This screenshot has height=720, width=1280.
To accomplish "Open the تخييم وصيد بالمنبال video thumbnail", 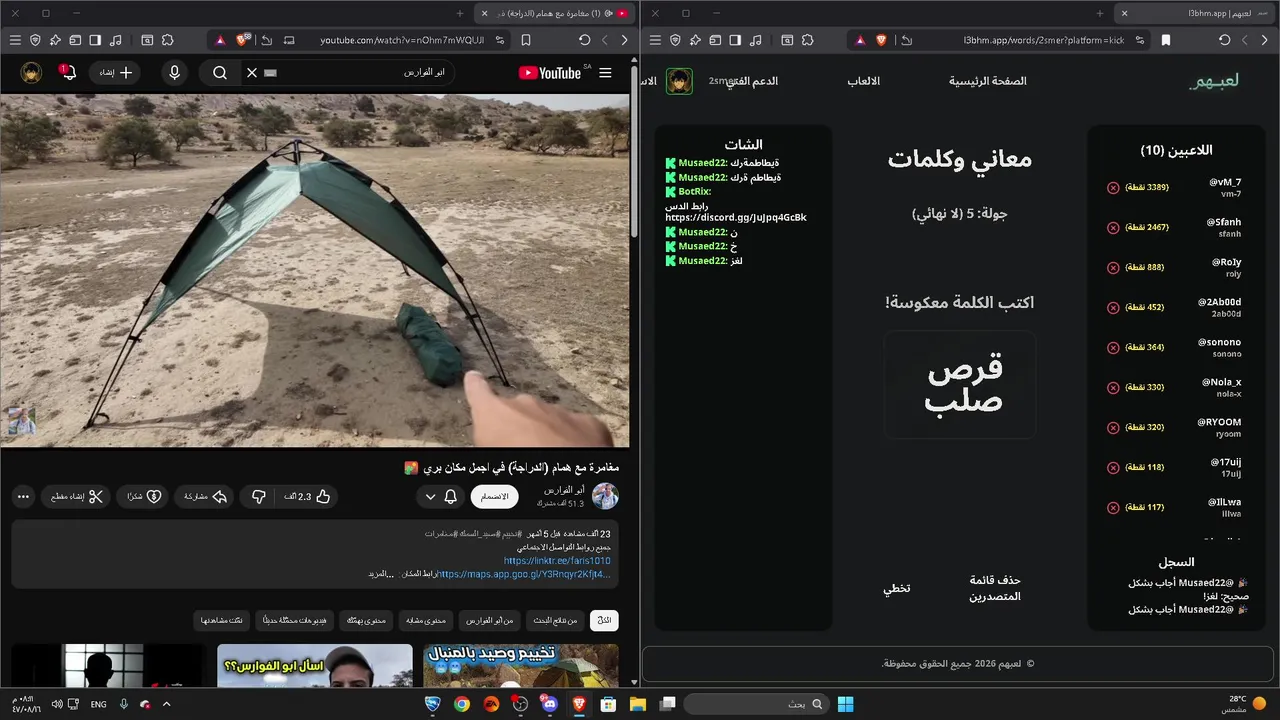I will pyautogui.click(x=520, y=666).
